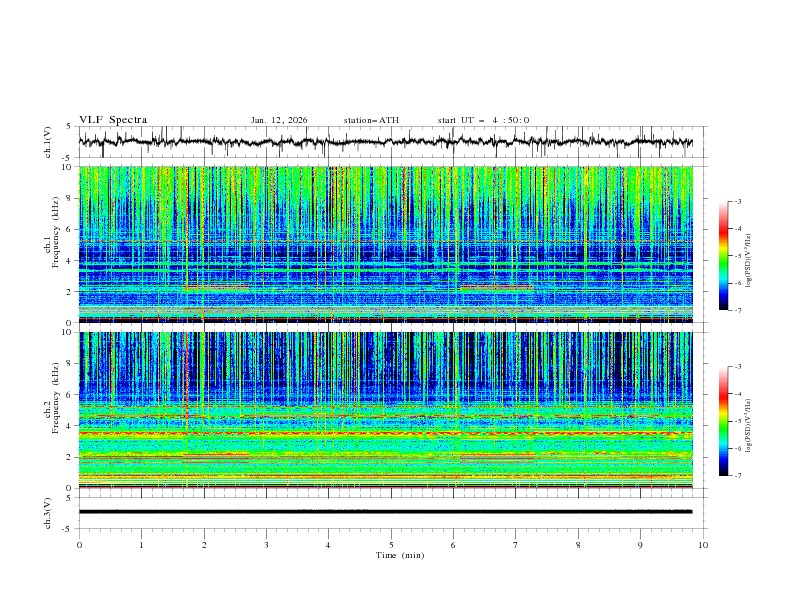Click the time axis tick label "2"

[204, 545]
